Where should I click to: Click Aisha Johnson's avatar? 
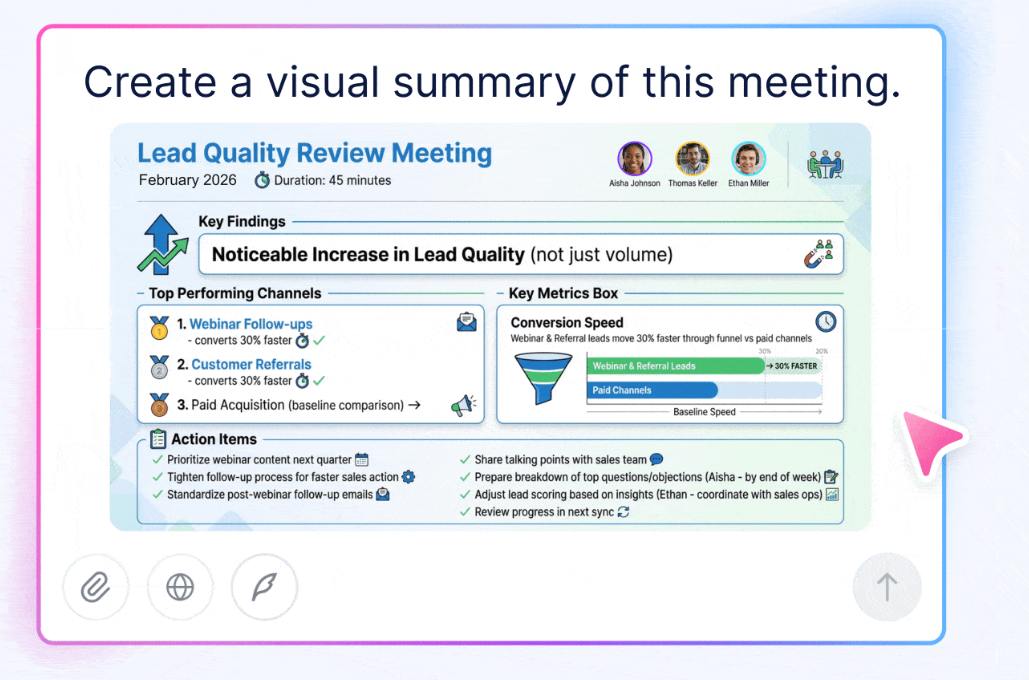635,159
